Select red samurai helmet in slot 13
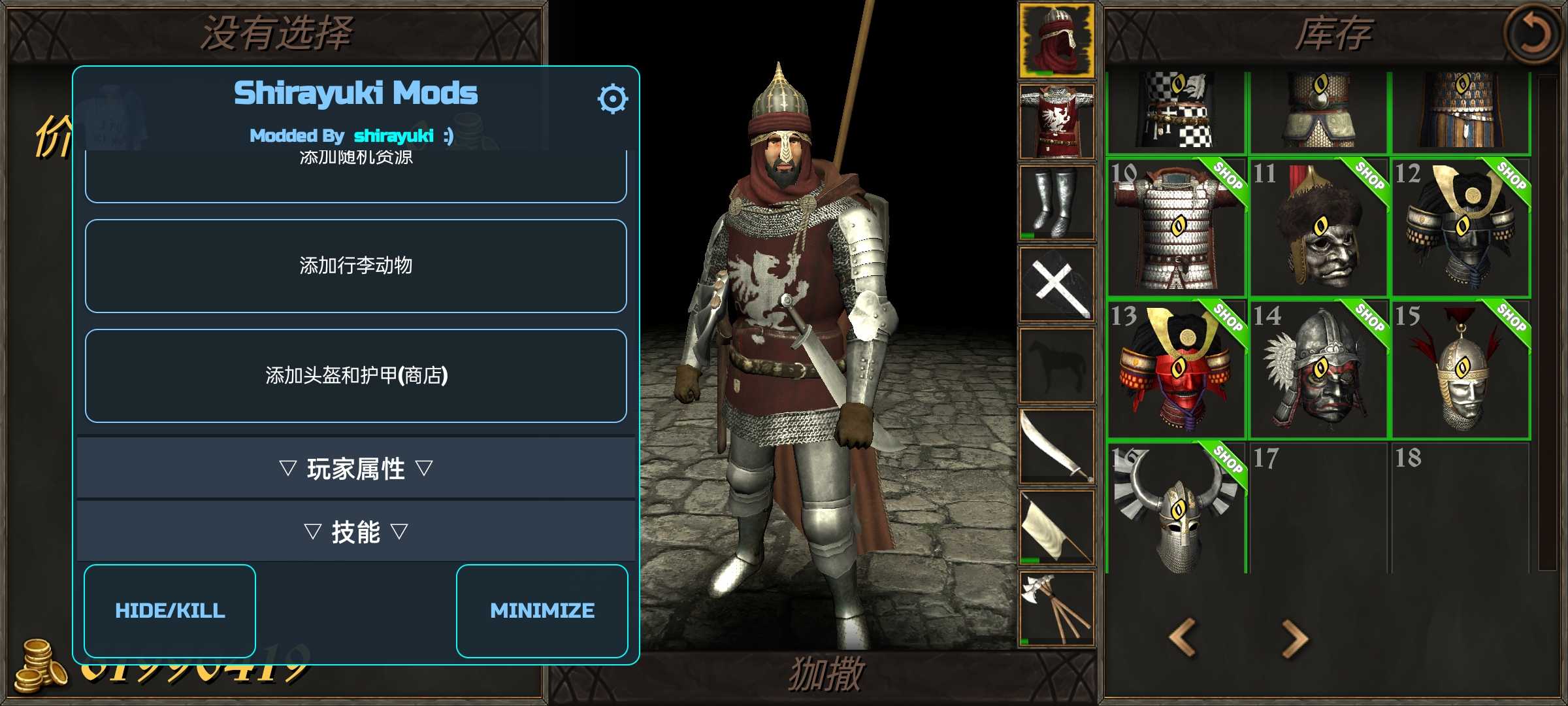1568x706 pixels. (1177, 370)
